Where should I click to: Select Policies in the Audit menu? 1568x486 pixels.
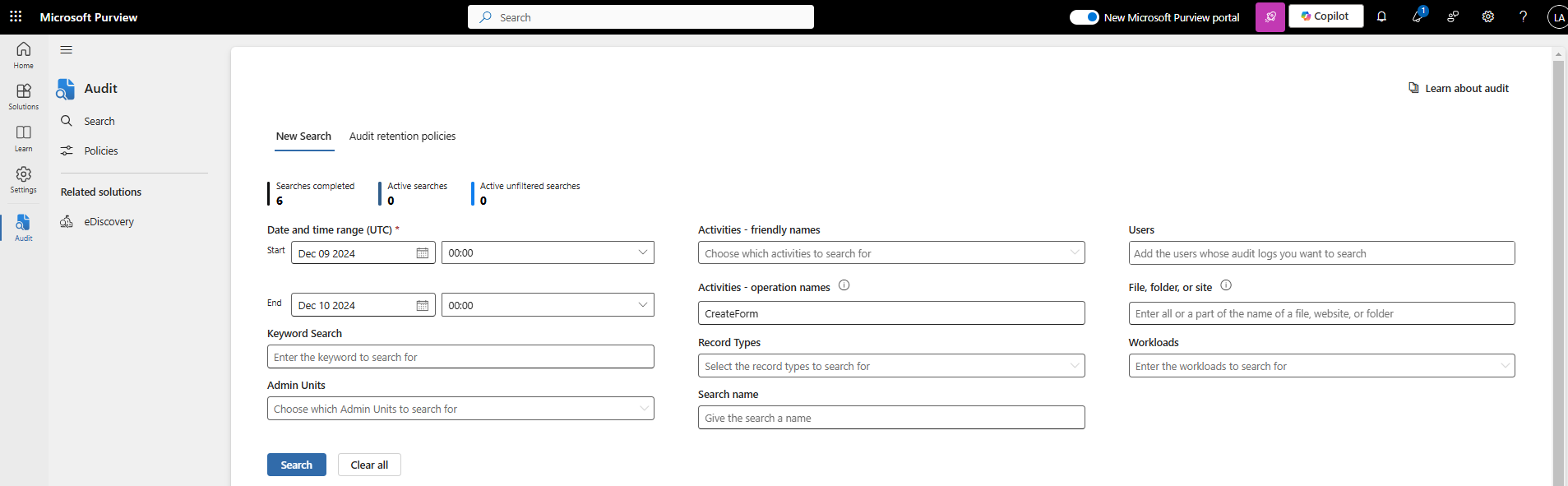100,151
